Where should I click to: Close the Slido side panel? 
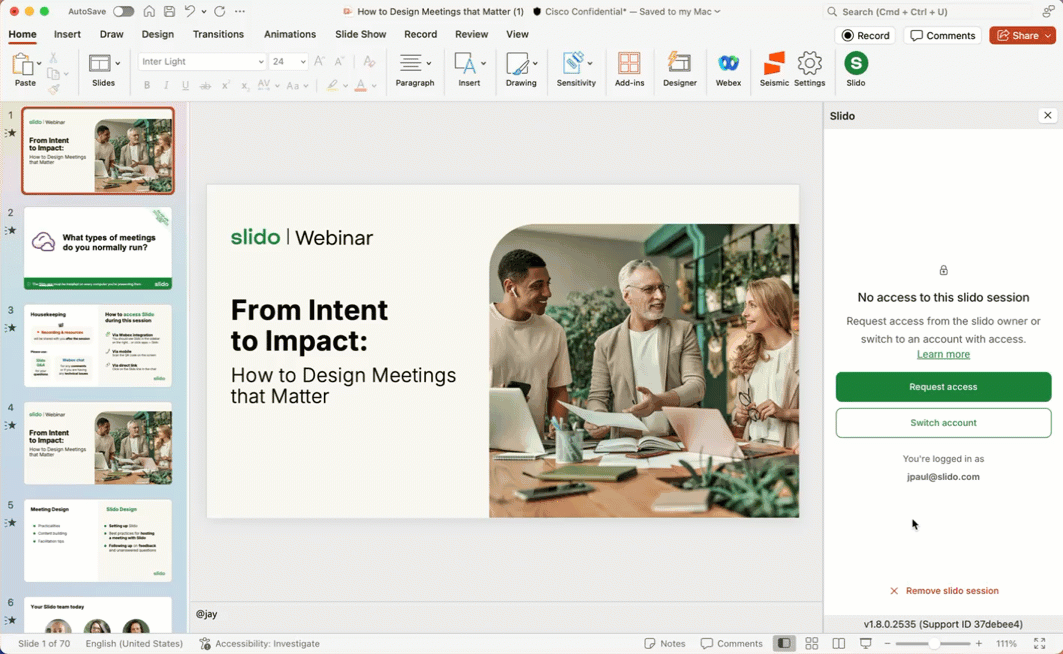coord(1047,115)
